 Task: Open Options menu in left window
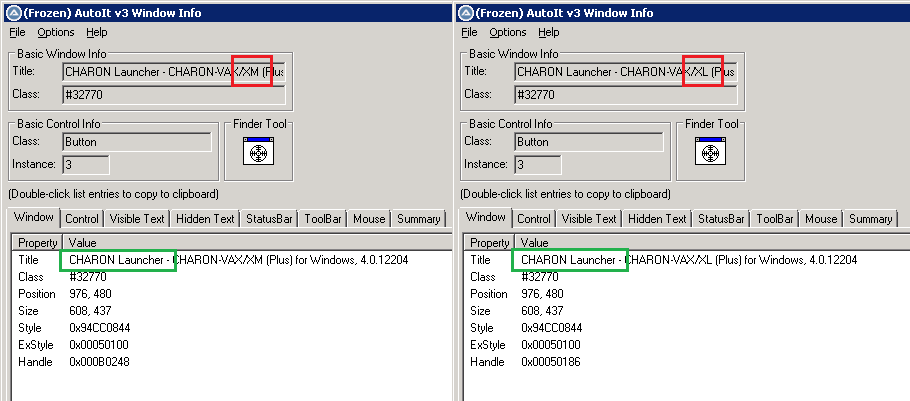click(x=56, y=32)
